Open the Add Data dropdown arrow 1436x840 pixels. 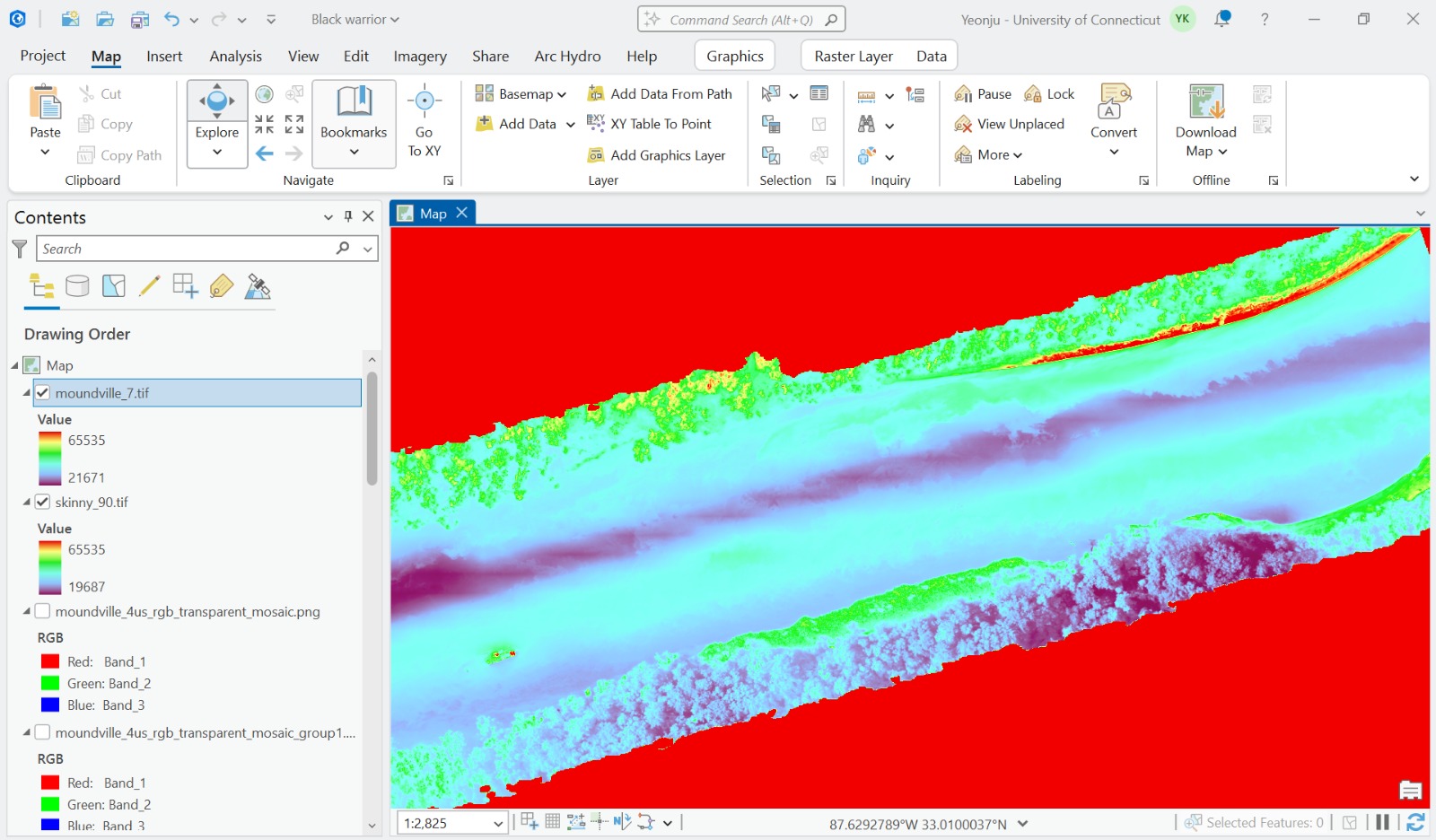[x=570, y=125]
